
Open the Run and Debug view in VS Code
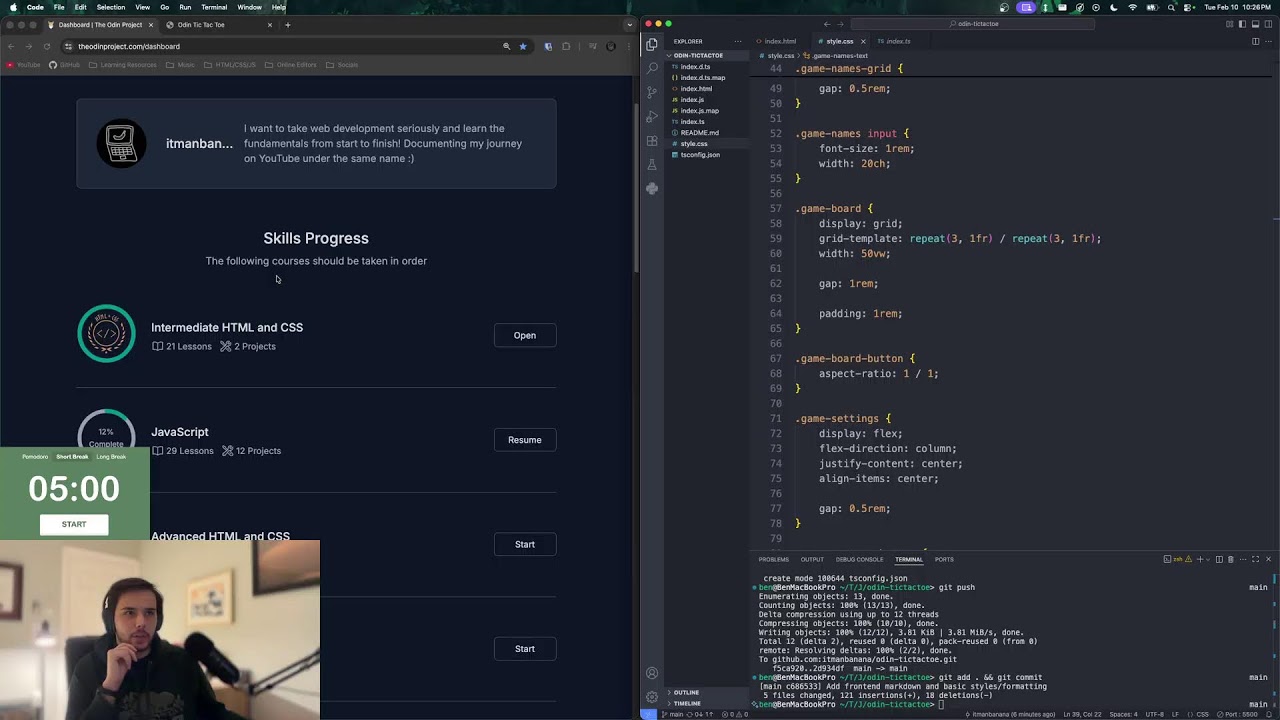[x=652, y=116]
